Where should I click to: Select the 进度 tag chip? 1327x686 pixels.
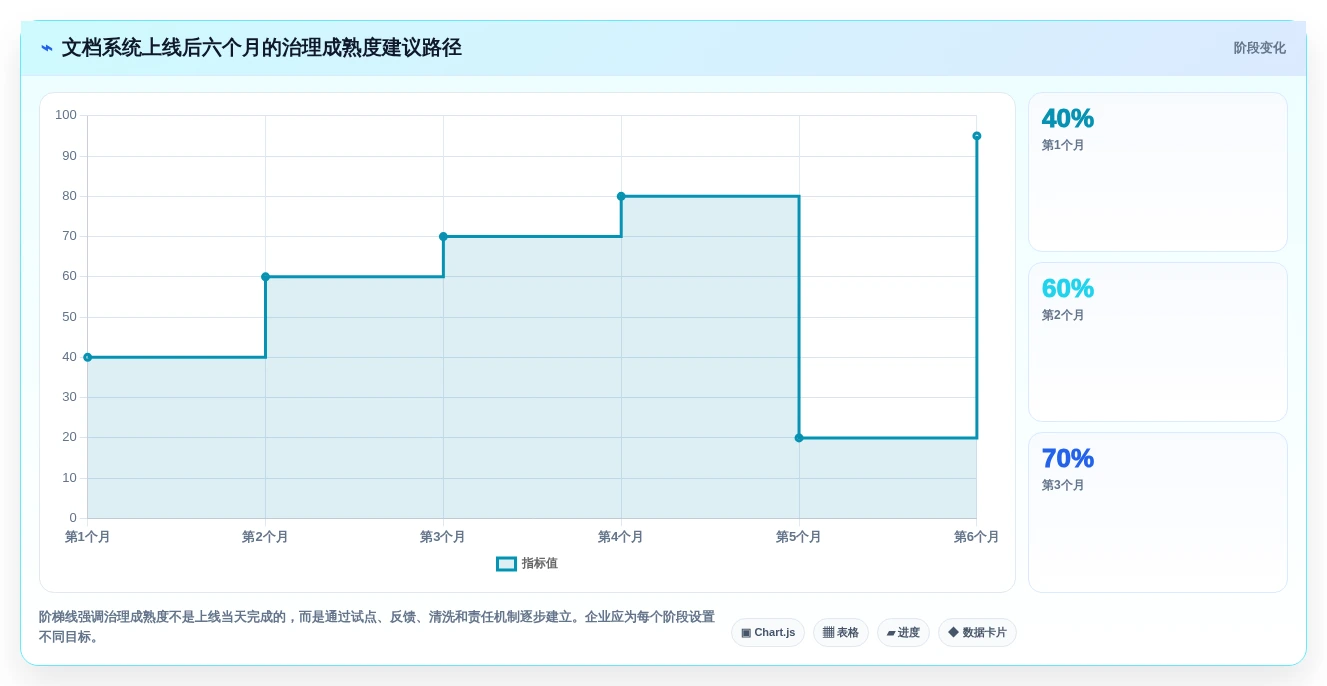pos(903,632)
